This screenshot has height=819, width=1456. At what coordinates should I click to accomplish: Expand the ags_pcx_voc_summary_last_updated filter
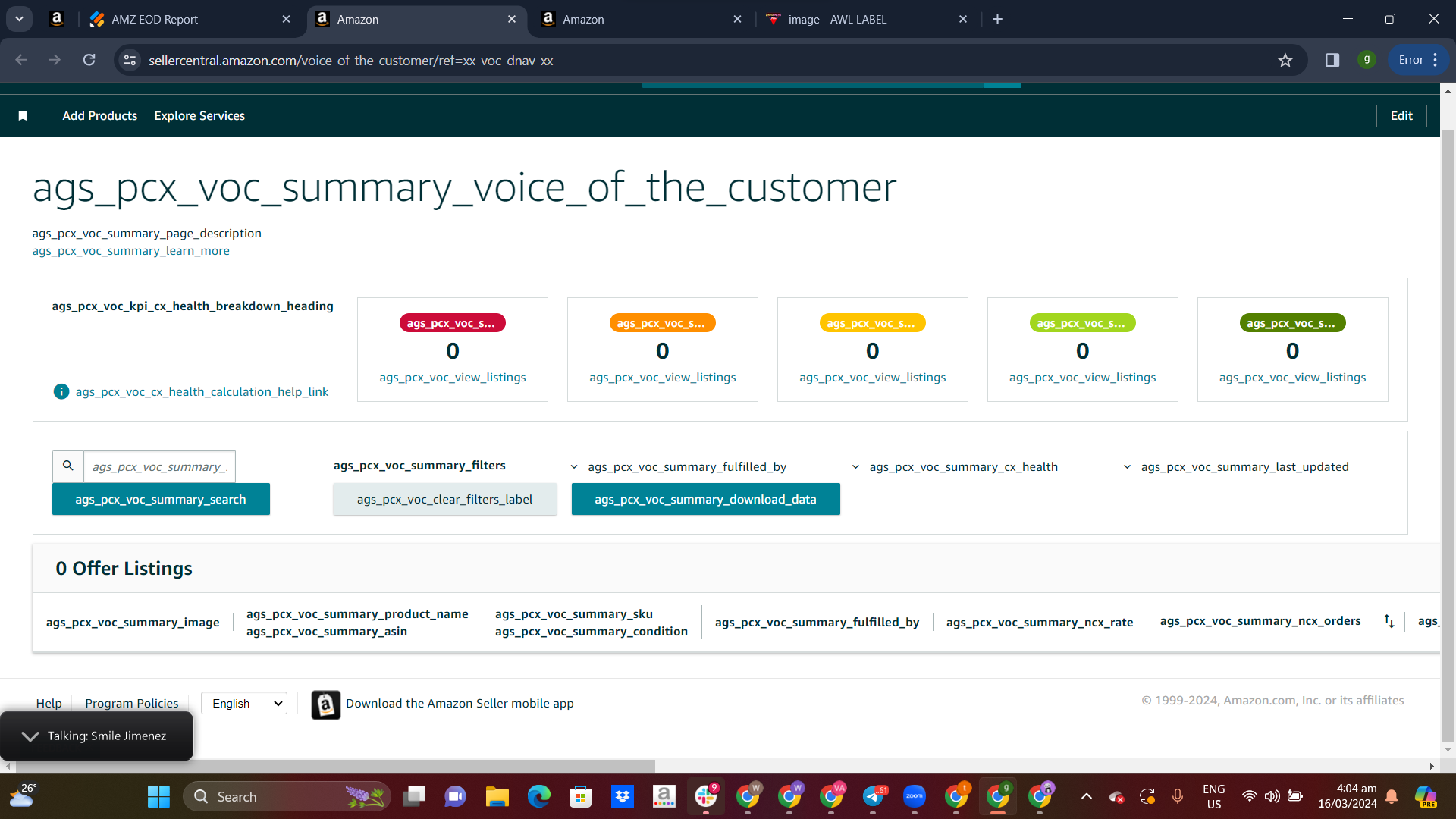[1236, 466]
